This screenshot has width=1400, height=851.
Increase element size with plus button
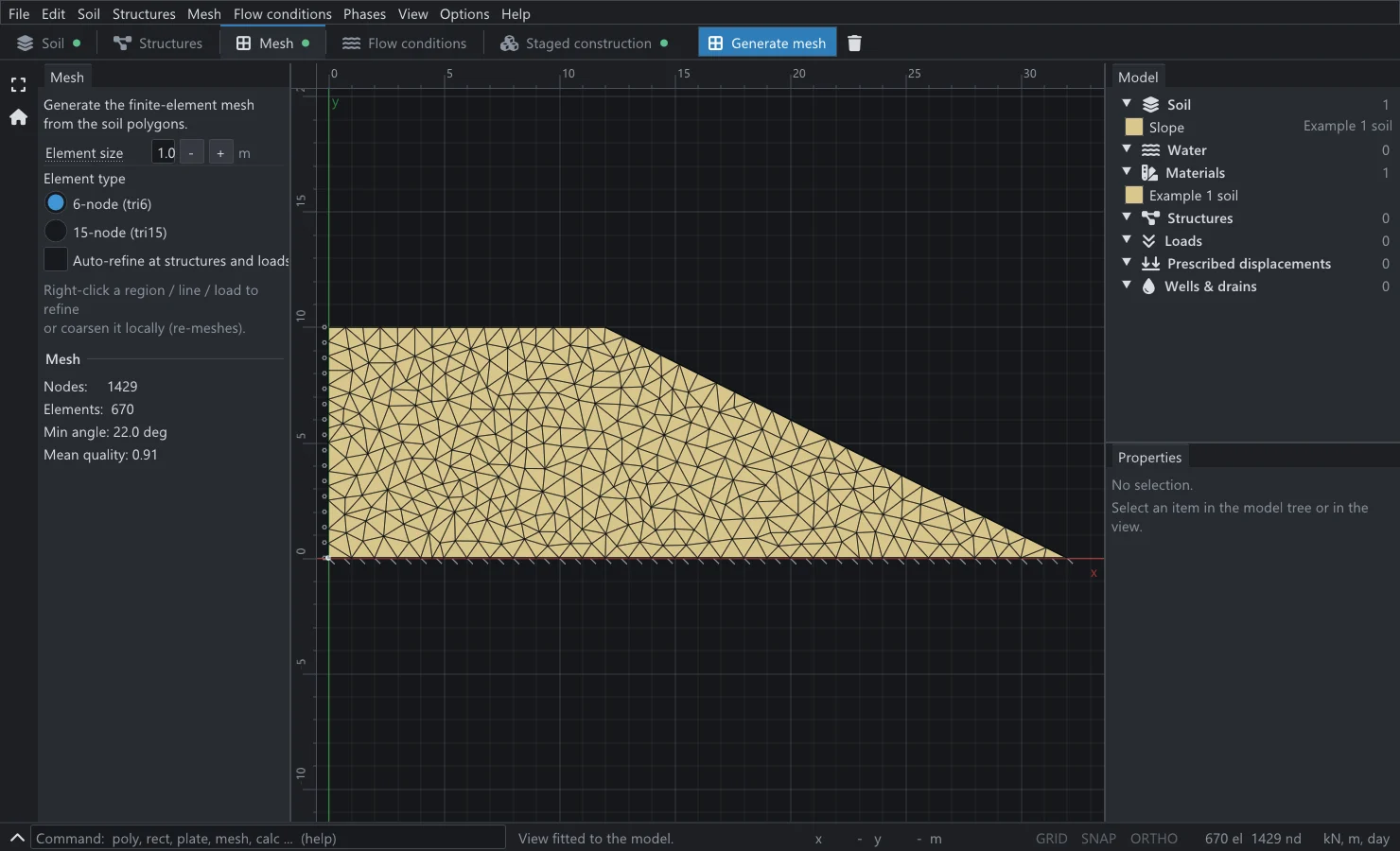(x=220, y=152)
